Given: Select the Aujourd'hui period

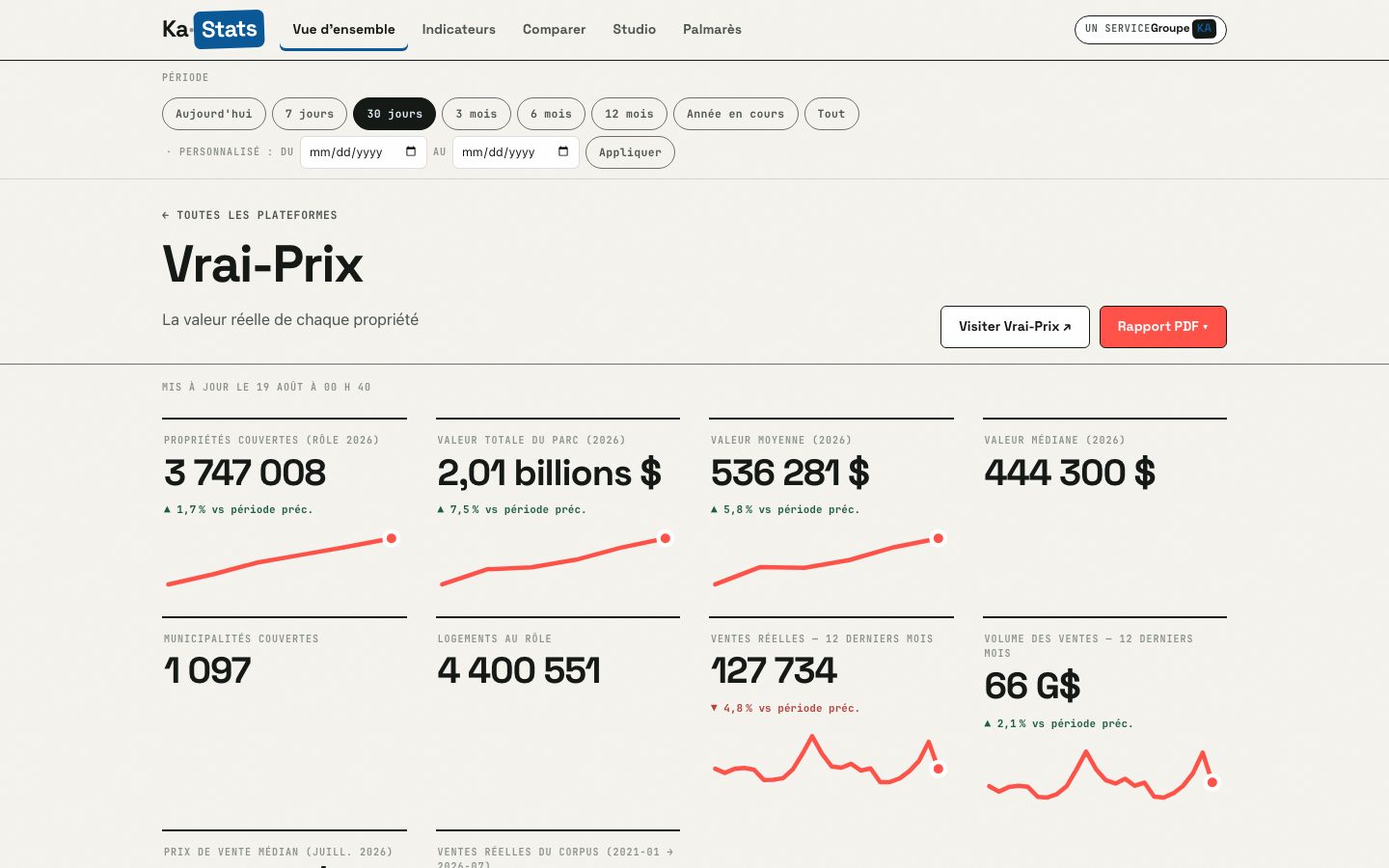Looking at the screenshot, I should [214, 114].
